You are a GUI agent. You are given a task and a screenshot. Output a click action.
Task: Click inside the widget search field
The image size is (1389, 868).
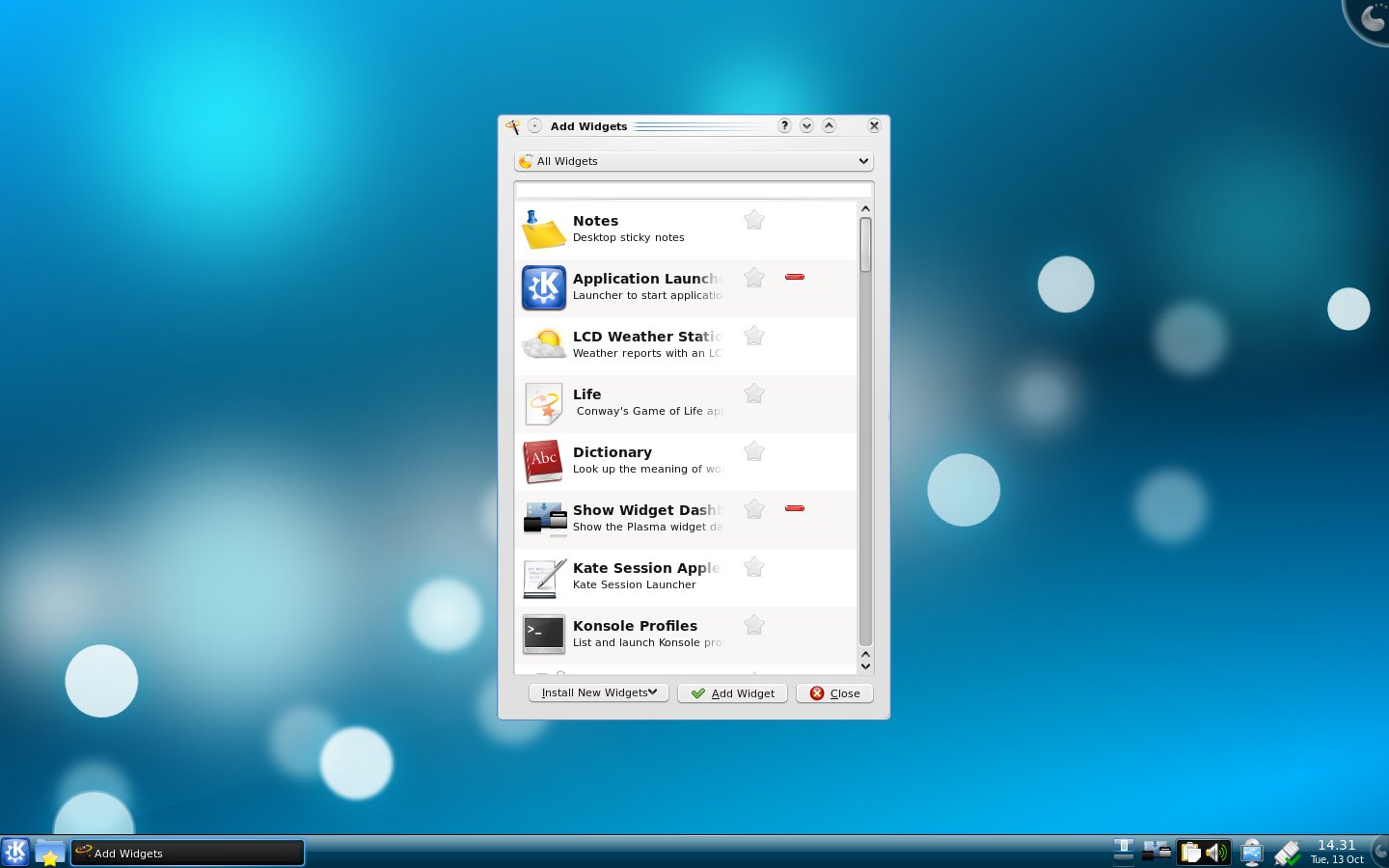tap(693, 191)
